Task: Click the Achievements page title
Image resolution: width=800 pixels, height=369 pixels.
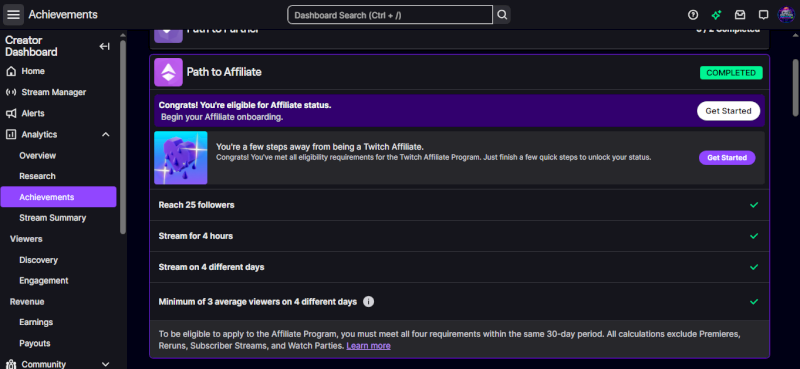Action: point(63,15)
